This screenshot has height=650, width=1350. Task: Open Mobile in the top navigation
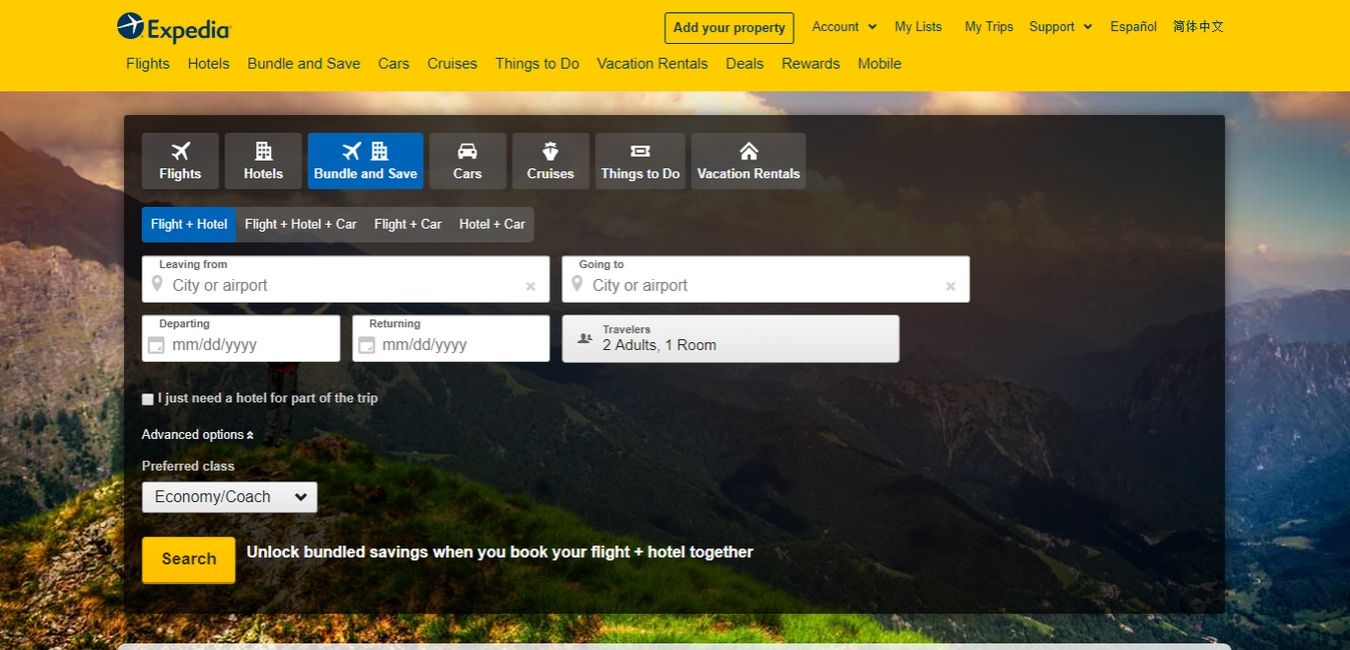[879, 64]
